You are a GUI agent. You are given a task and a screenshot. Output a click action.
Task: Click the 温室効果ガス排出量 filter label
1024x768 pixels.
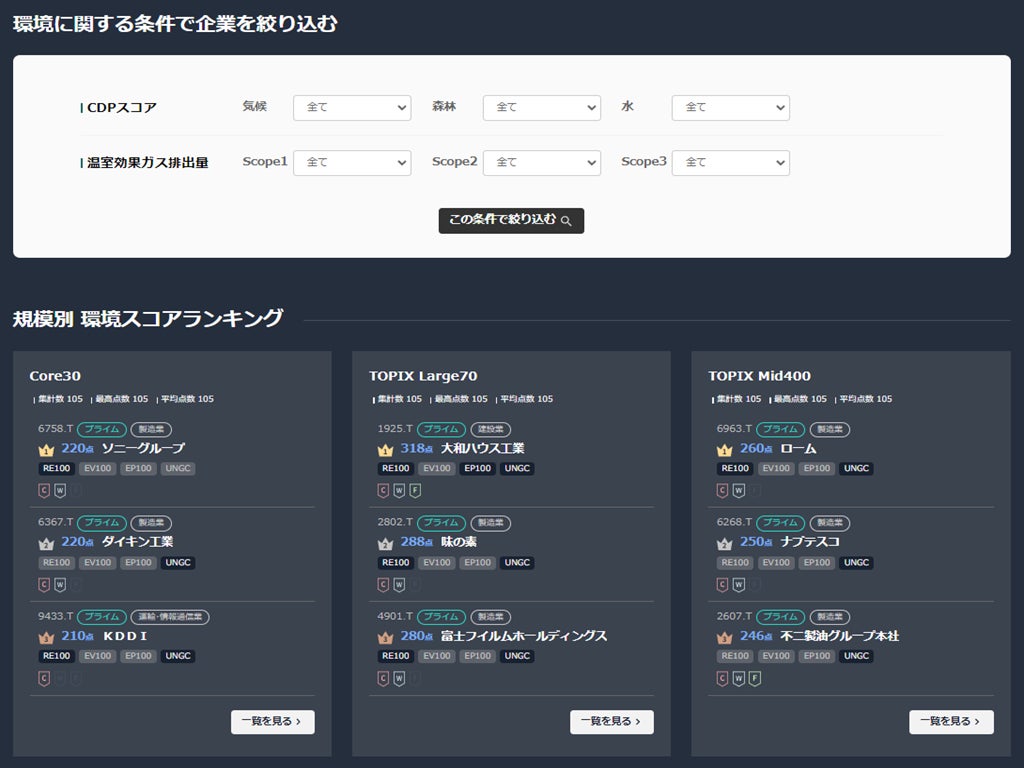(x=148, y=163)
